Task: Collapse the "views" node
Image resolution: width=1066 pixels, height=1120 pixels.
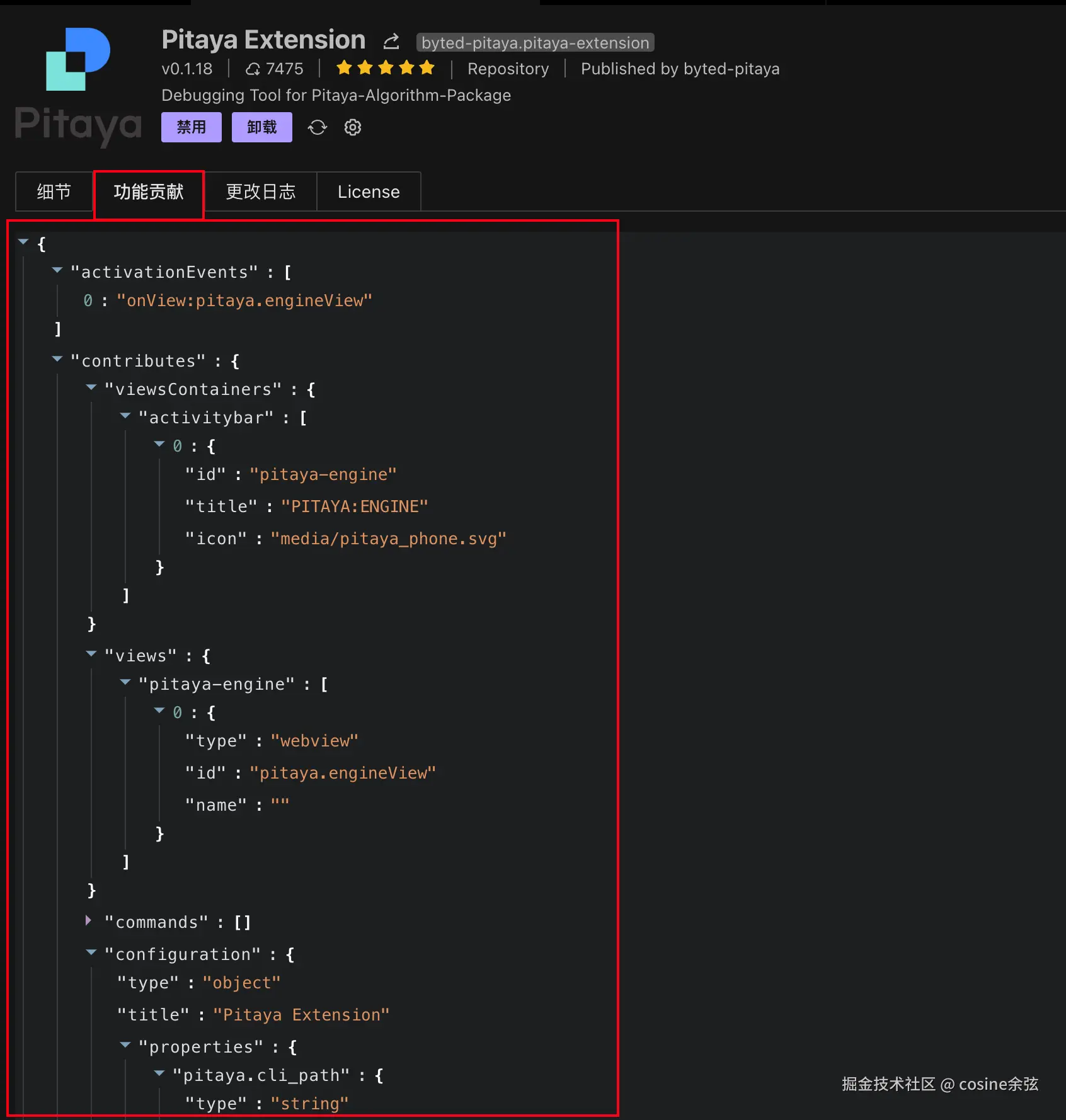Action: [x=91, y=654]
